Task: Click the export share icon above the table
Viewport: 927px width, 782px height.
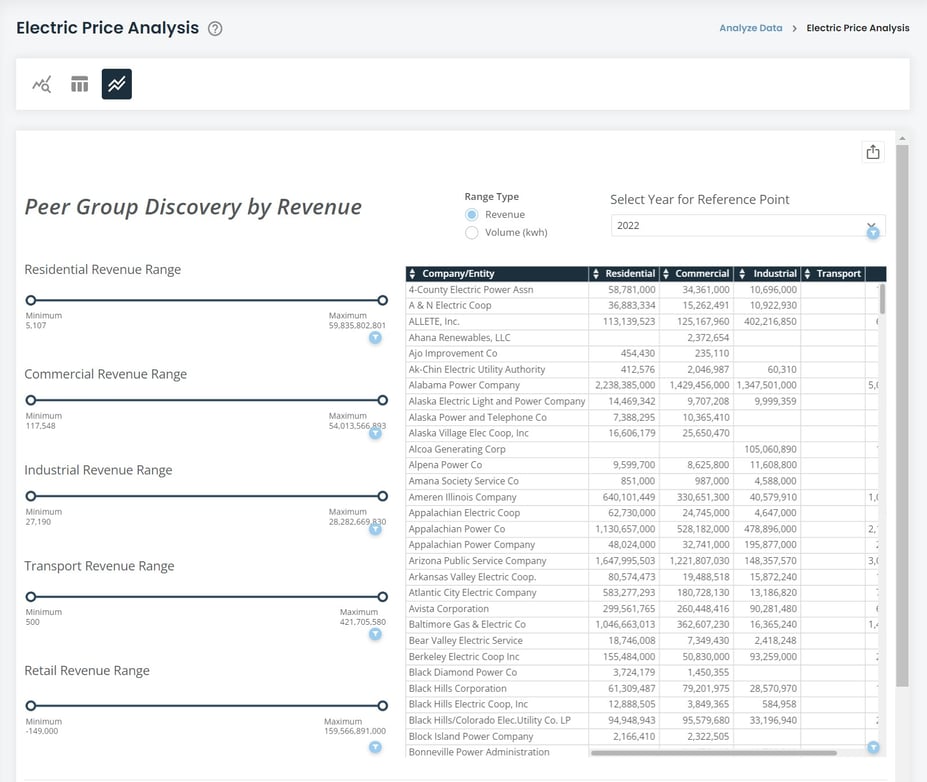Action: 873,152
